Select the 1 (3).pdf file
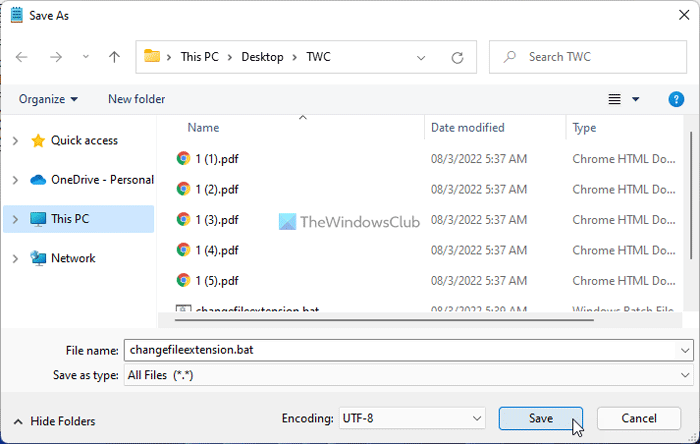This screenshot has width=700, height=444. (217, 219)
